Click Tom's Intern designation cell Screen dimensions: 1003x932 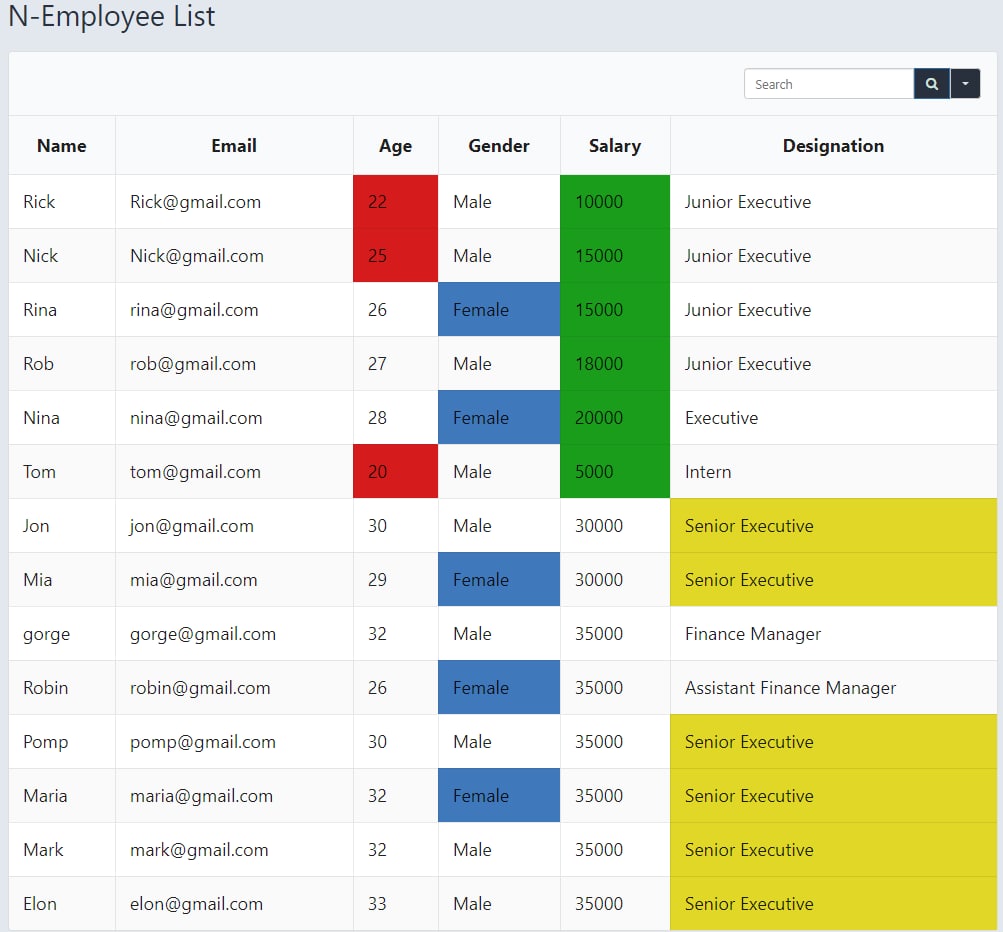[833, 471]
